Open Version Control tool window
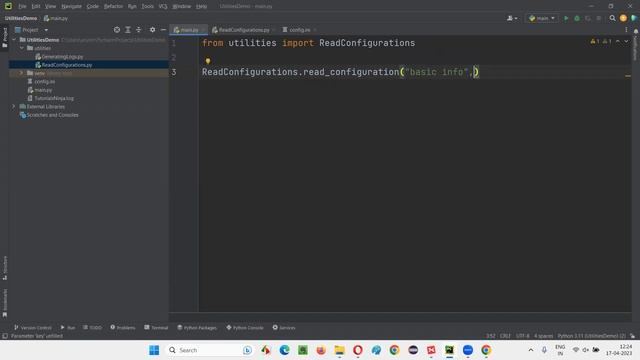The image size is (640, 360). [33, 327]
